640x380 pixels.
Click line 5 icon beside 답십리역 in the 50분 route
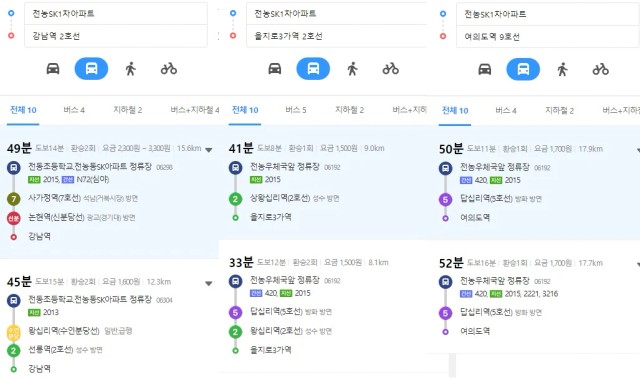445,200
